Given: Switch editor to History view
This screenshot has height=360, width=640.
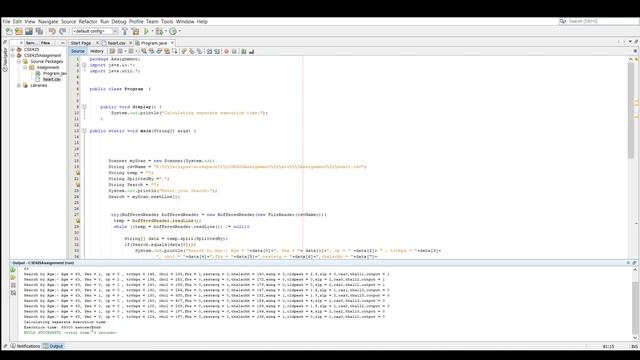Looking at the screenshot, I should pyautogui.click(x=97, y=51).
